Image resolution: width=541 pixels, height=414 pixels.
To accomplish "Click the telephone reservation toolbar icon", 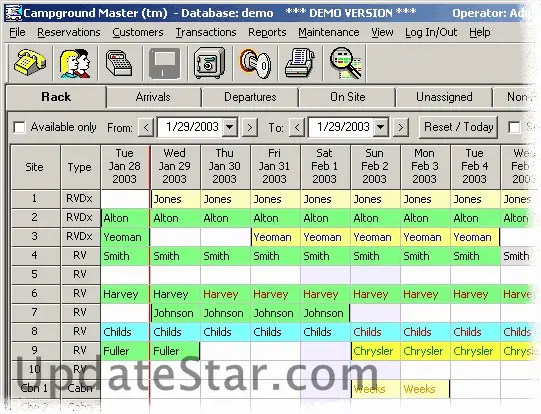I will [29, 63].
